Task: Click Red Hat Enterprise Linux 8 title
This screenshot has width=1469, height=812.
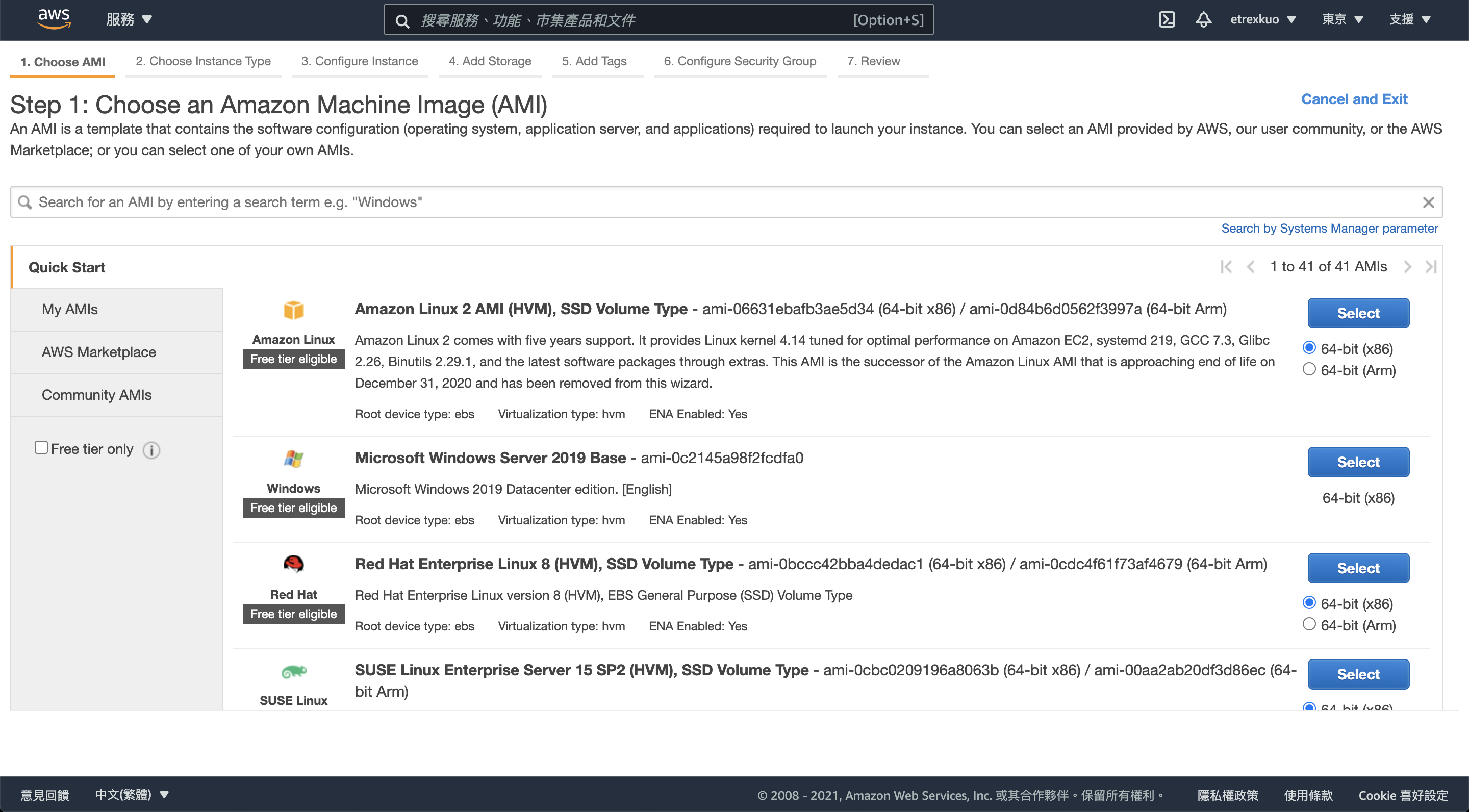Action: point(543,564)
